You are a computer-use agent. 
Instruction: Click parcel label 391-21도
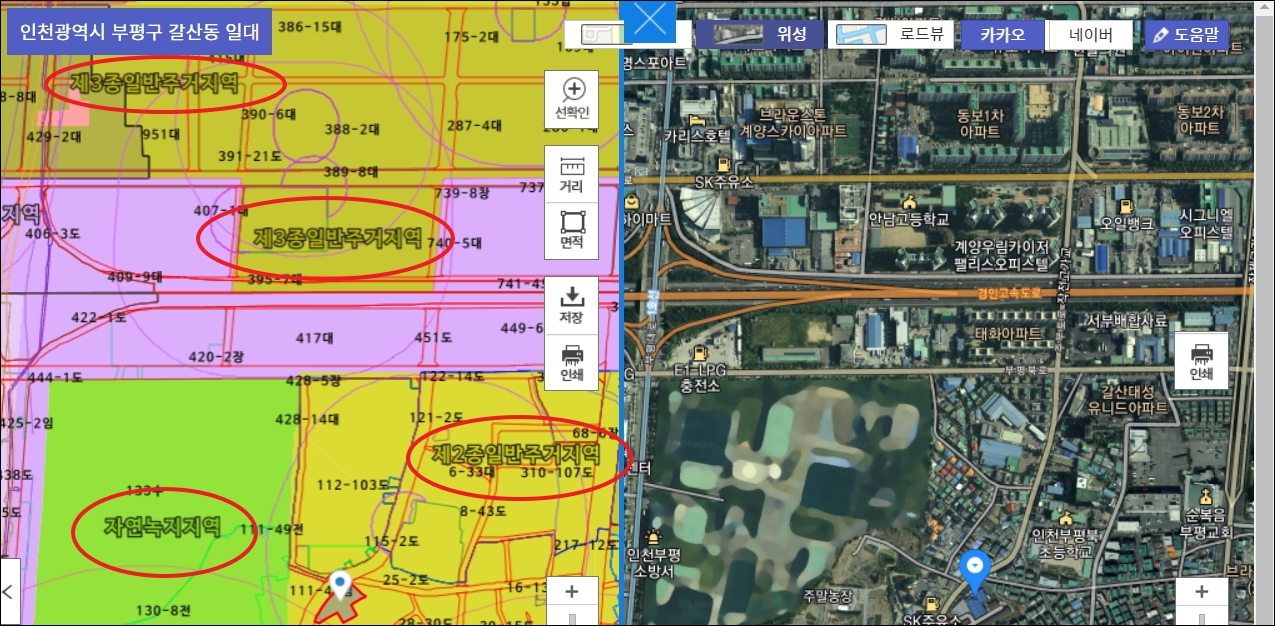click(x=250, y=155)
